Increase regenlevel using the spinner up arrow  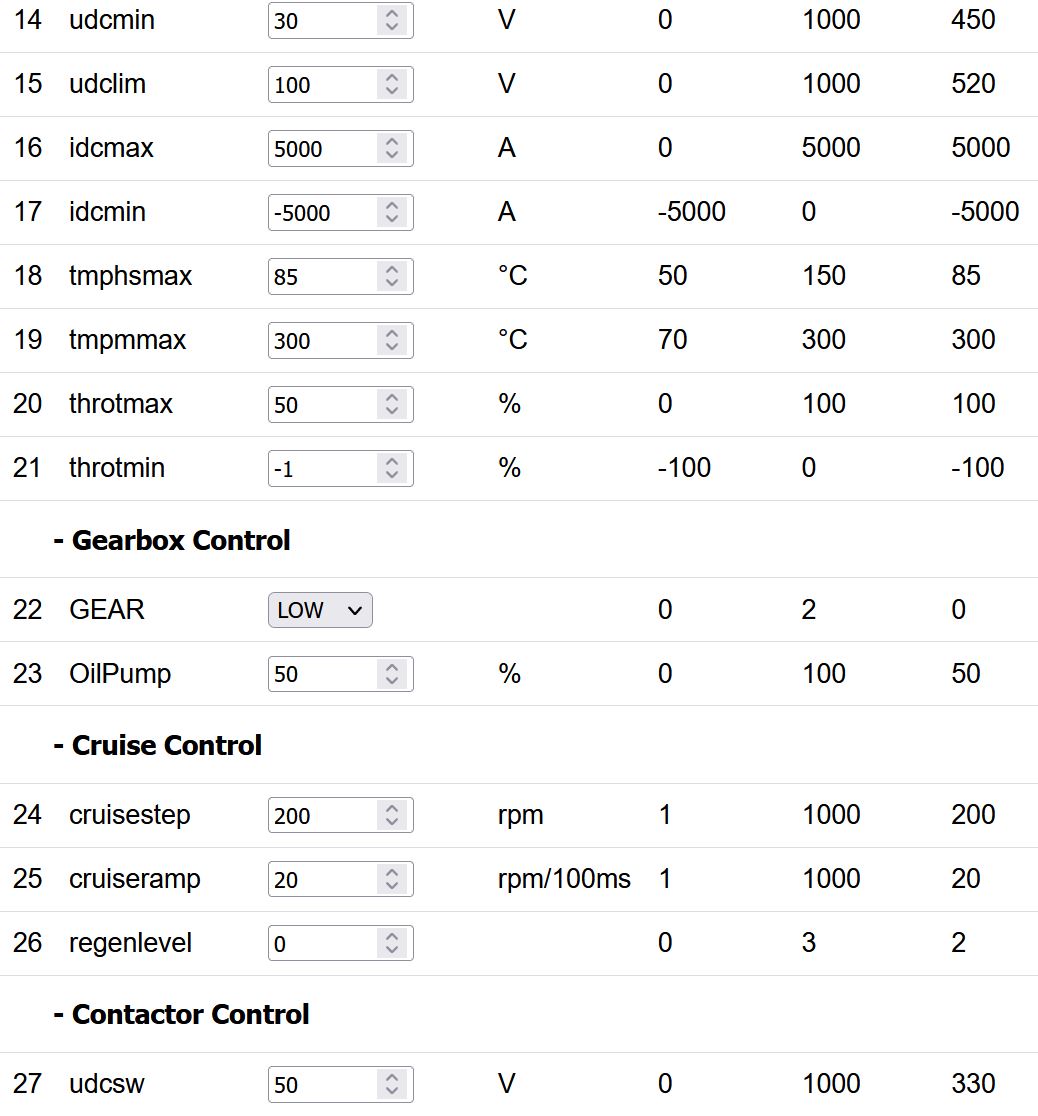coord(392,937)
